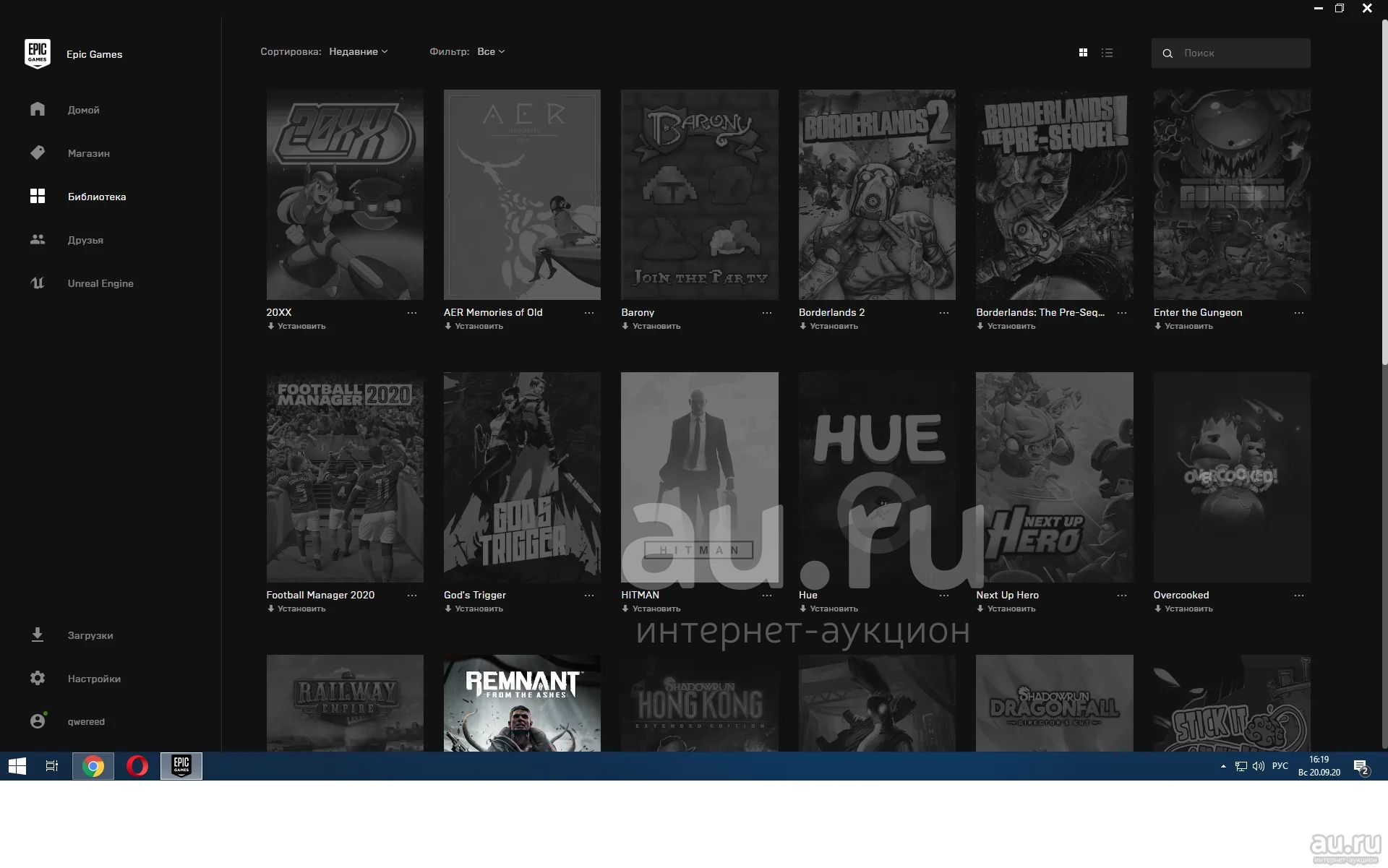Open options menu for 20XX
This screenshot has width=1388, height=868.
411,313
